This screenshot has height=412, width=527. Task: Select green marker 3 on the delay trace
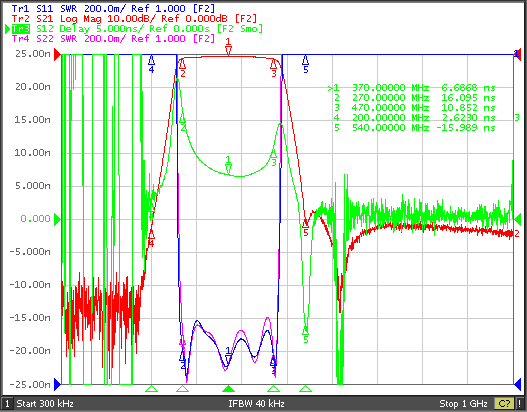point(274,158)
